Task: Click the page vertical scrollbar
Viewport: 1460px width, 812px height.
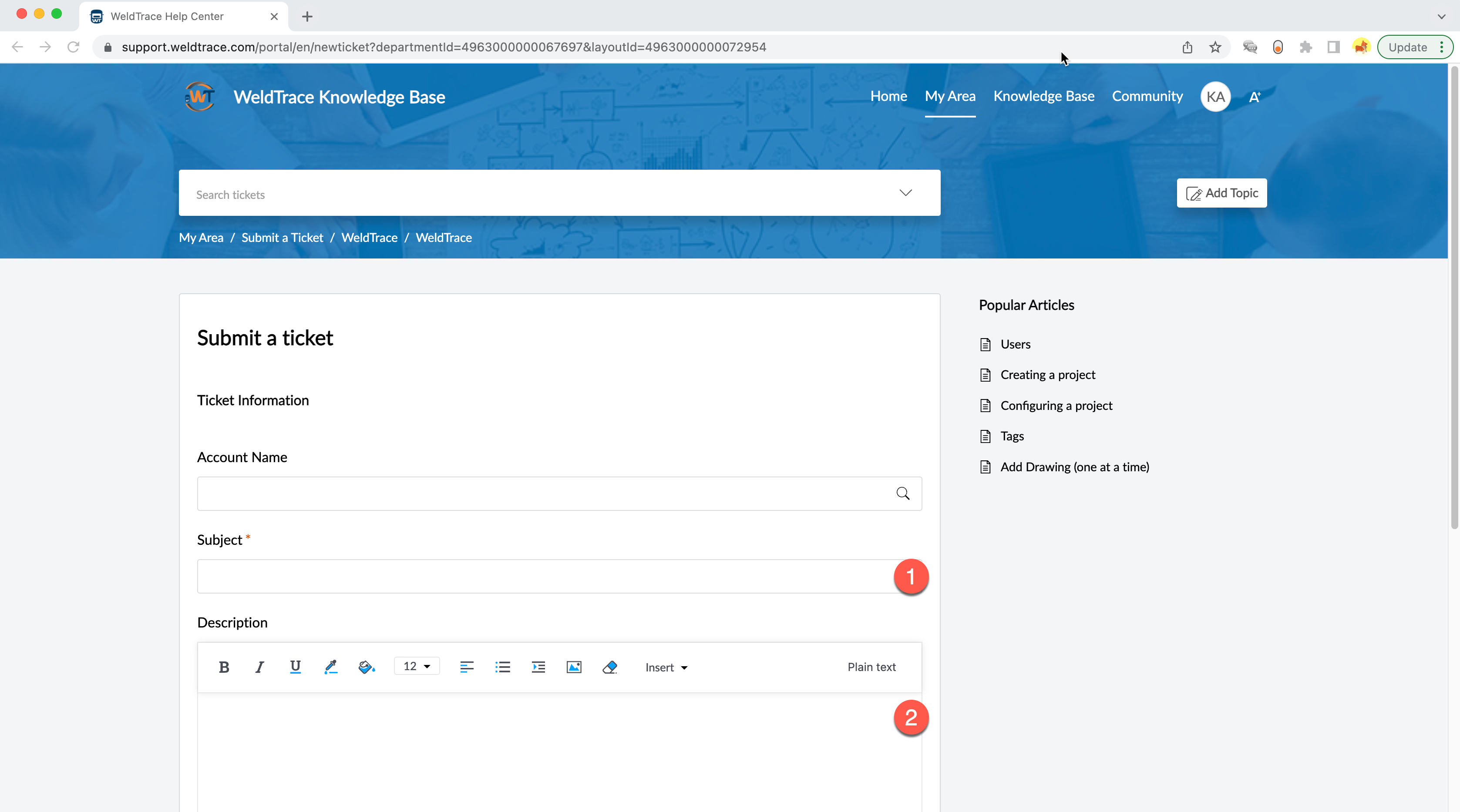Action: 1454,297
